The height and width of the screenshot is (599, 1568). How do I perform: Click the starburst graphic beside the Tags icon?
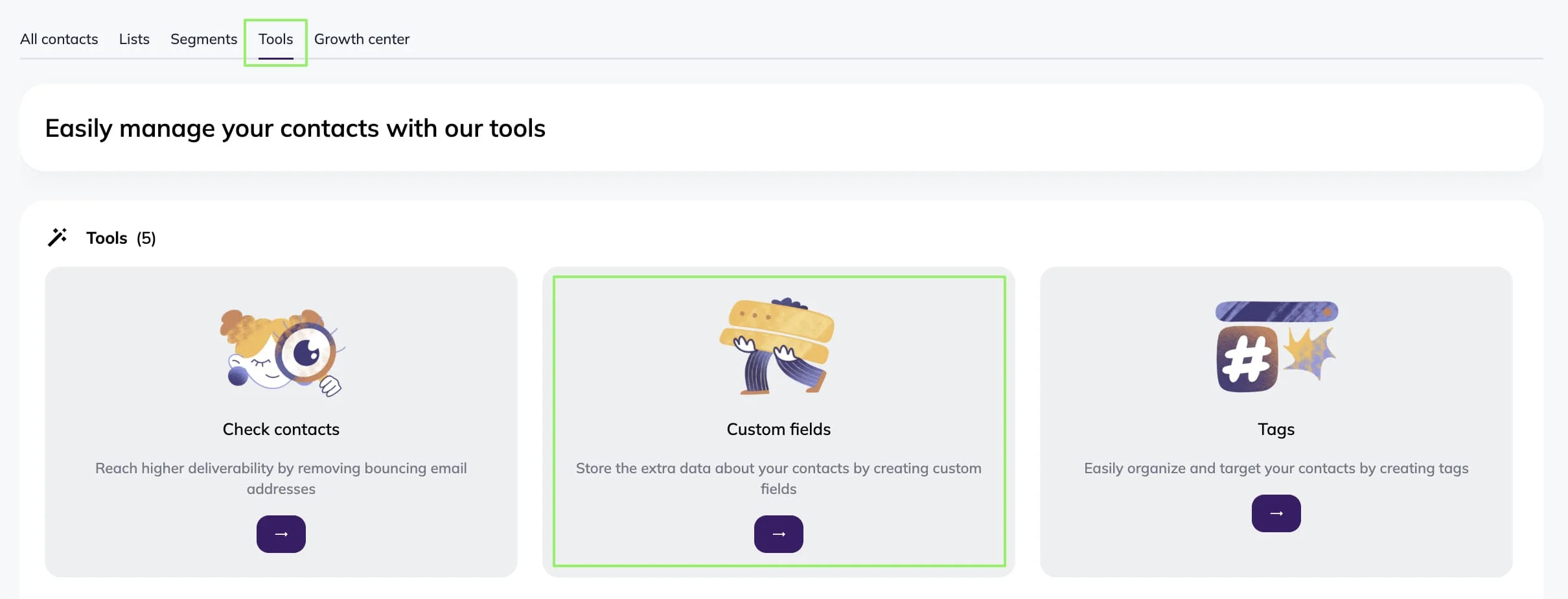pyautogui.click(x=1310, y=353)
